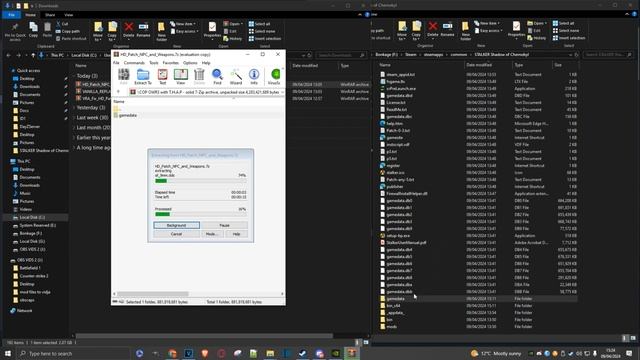Screen dimensions: 640x360
Task: Click the current file extraction progress bar
Action: [x=200, y=181]
